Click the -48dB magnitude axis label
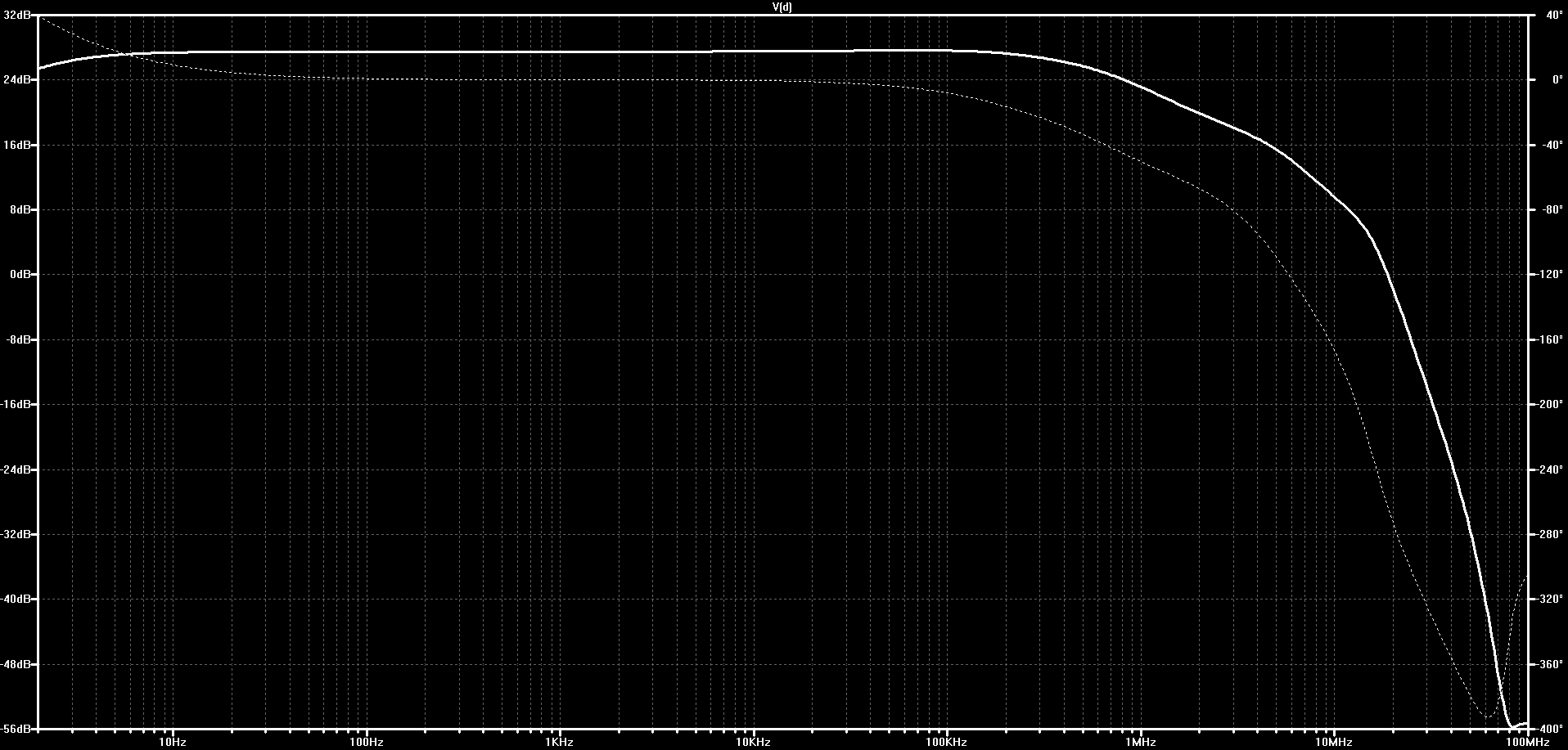Viewport: 1568px width, 750px height. click(x=17, y=664)
